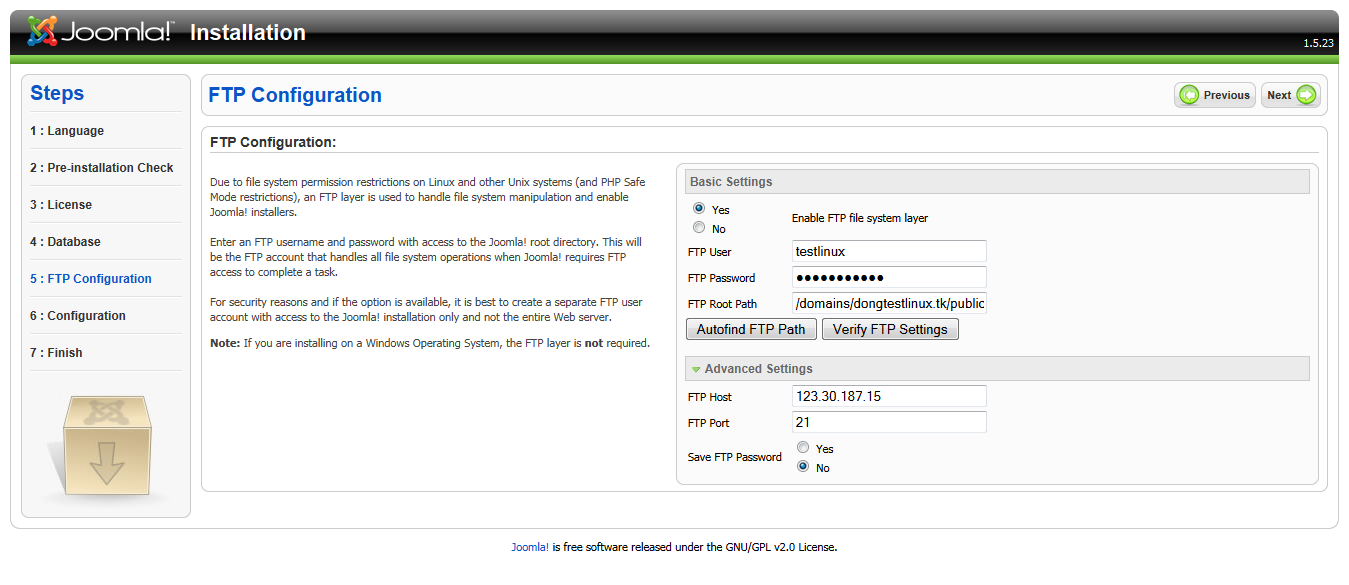This screenshot has width=1349, height=585.
Task: Click the Autofind FTP Path button
Action: pos(751,329)
